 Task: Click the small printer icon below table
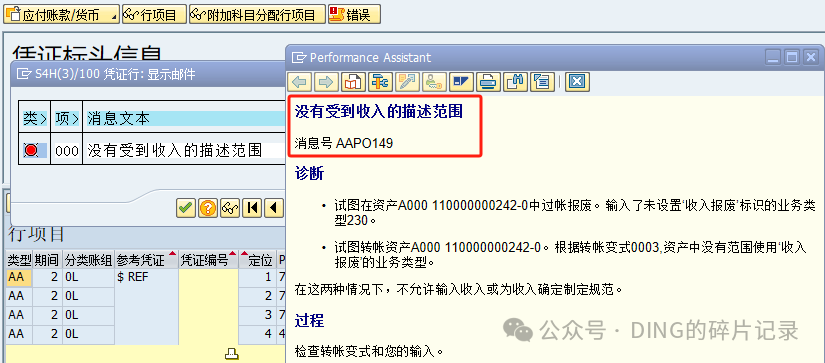click(x=232, y=354)
